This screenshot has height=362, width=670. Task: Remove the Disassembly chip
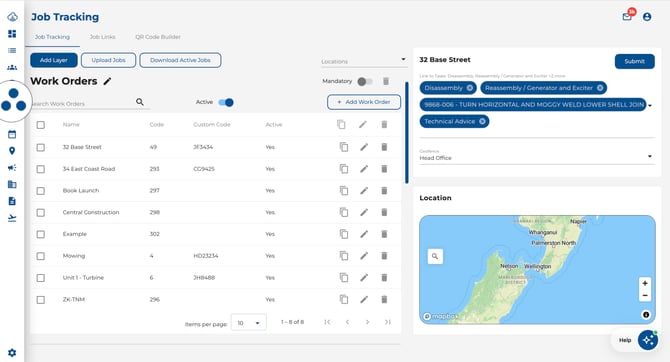point(470,88)
